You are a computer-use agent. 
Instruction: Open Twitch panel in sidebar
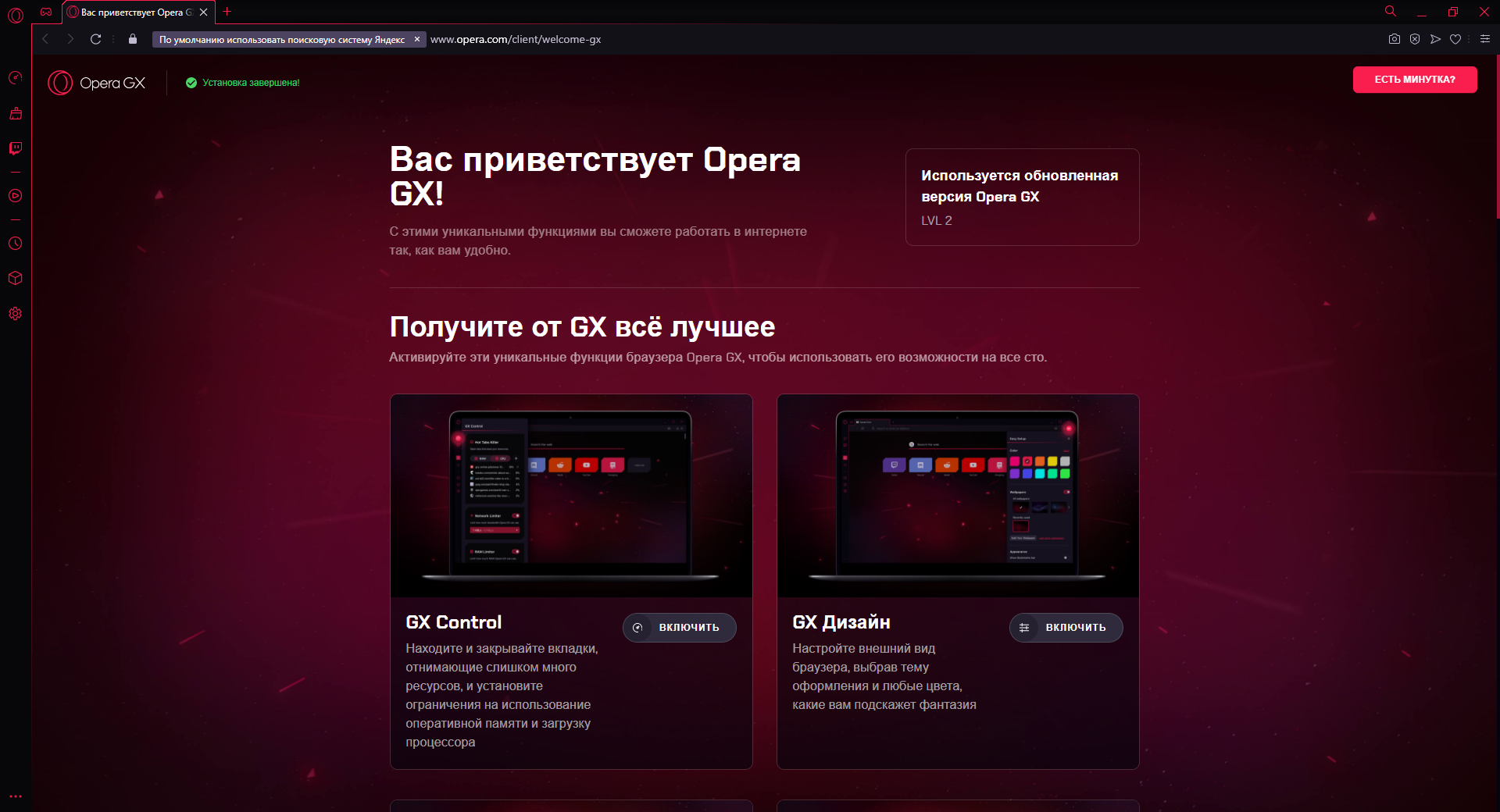16,148
